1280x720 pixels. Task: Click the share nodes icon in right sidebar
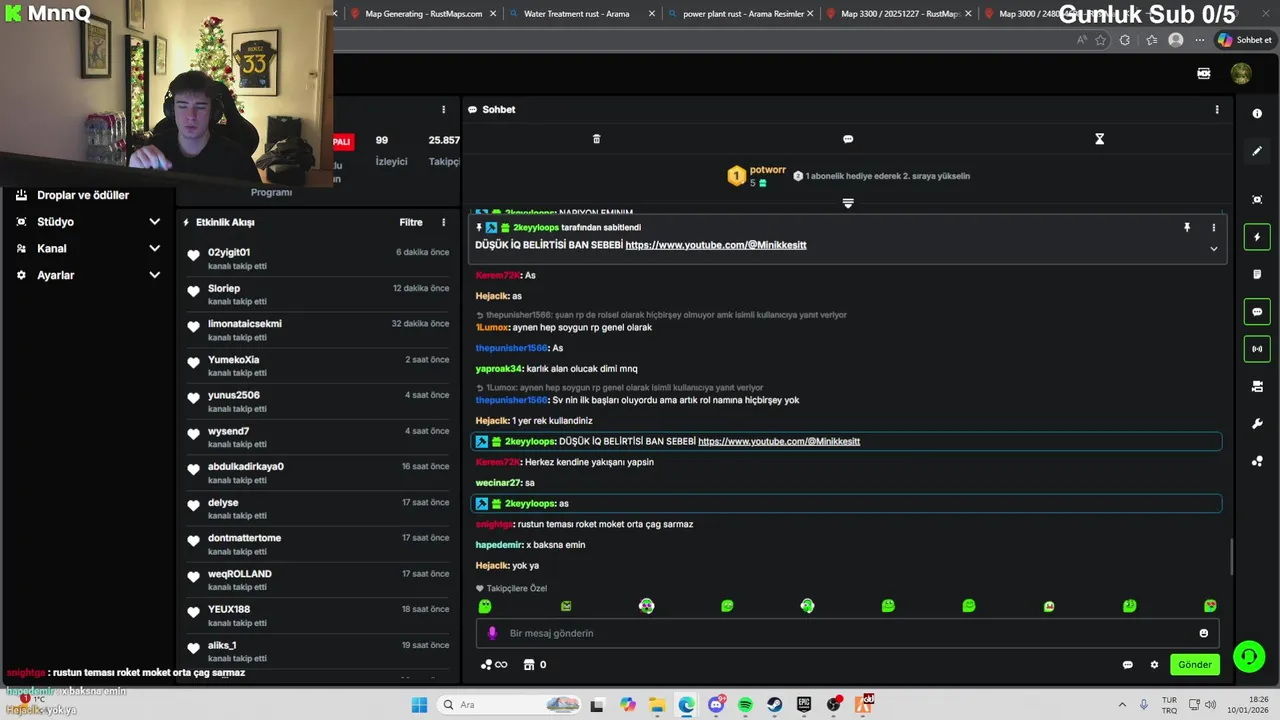tap(1257, 461)
